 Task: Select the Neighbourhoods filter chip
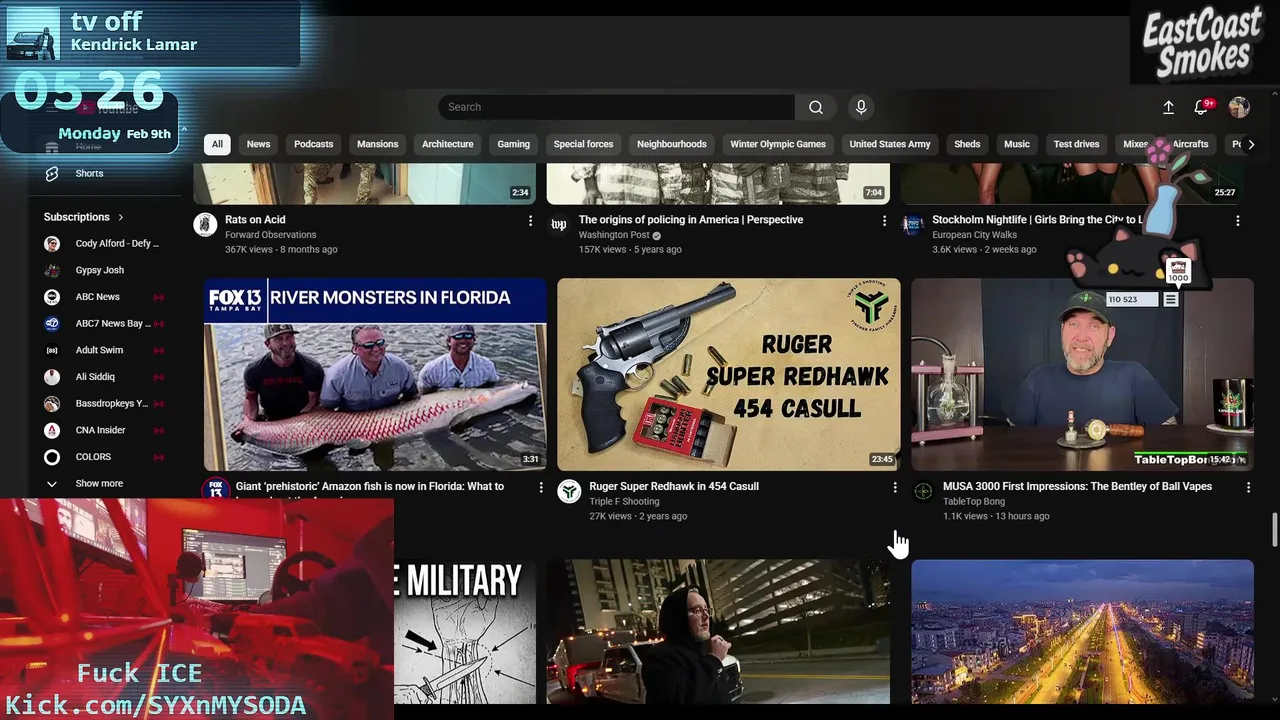click(x=671, y=144)
